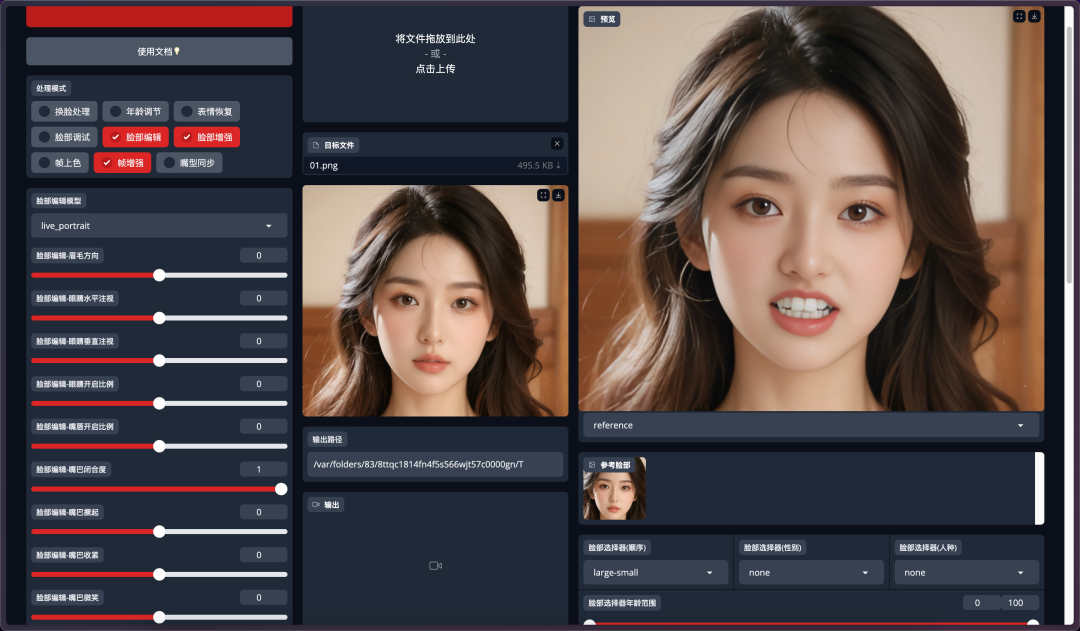The width and height of the screenshot is (1080, 631).
Task: Click the download arrow beside 495.5 KB
Action: coord(559,165)
